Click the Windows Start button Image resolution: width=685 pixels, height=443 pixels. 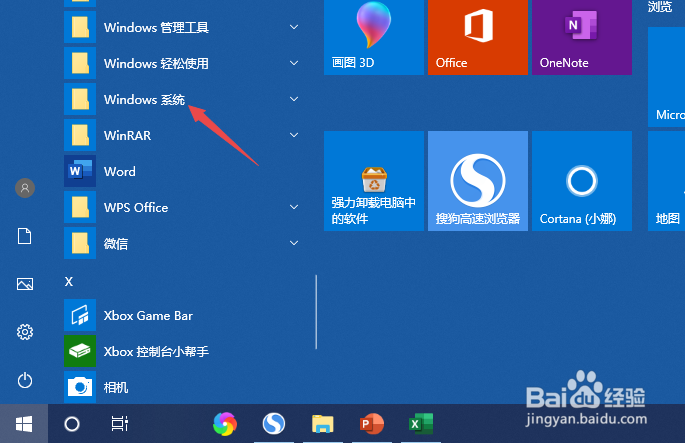click(x=24, y=424)
